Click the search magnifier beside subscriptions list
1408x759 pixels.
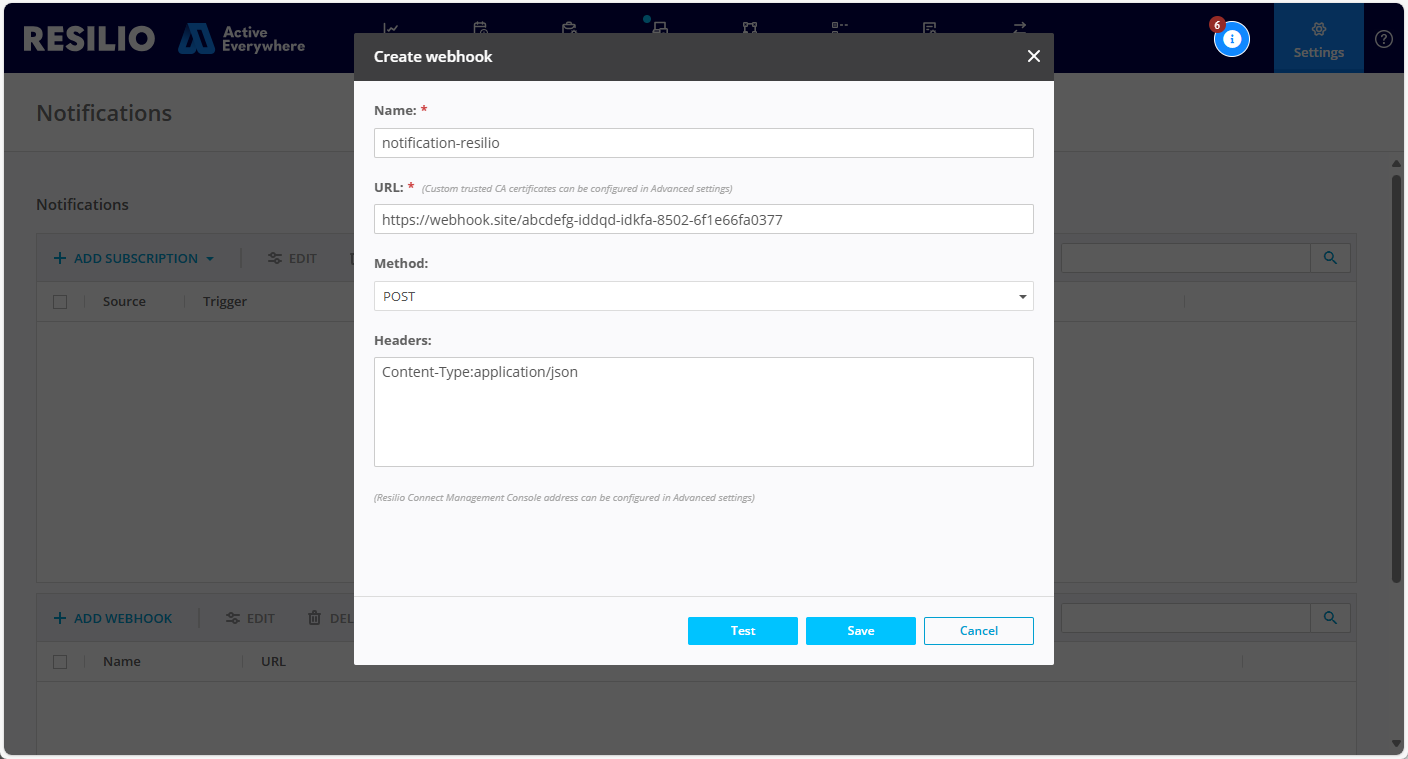(x=1329, y=257)
